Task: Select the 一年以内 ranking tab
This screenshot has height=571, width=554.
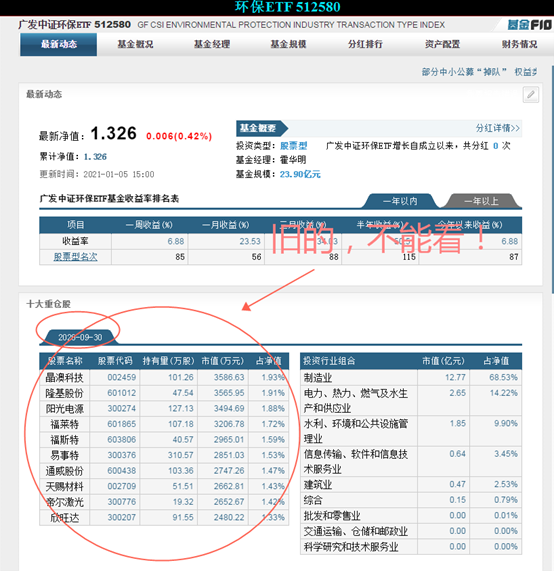Action: tap(400, 201)
